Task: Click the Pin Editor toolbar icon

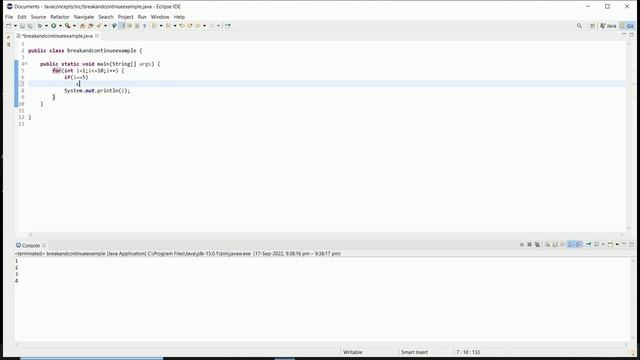Action: [228, 26]
